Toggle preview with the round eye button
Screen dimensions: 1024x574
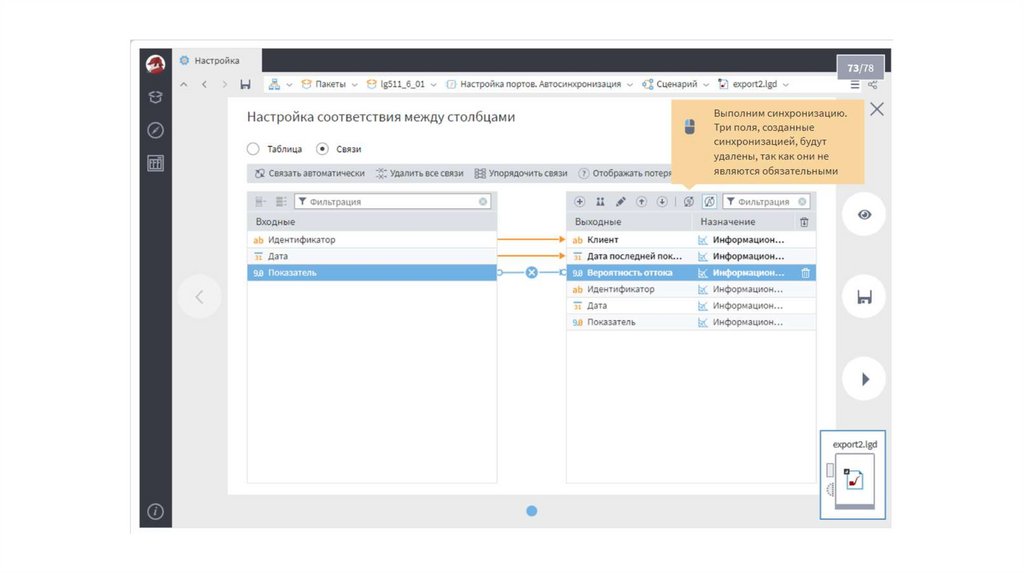click(x=864, y=214)
